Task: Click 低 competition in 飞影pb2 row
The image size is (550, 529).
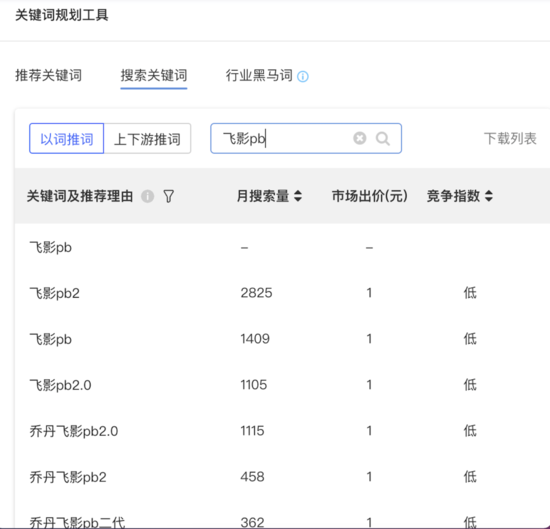Action: click(x=470, y=293)
